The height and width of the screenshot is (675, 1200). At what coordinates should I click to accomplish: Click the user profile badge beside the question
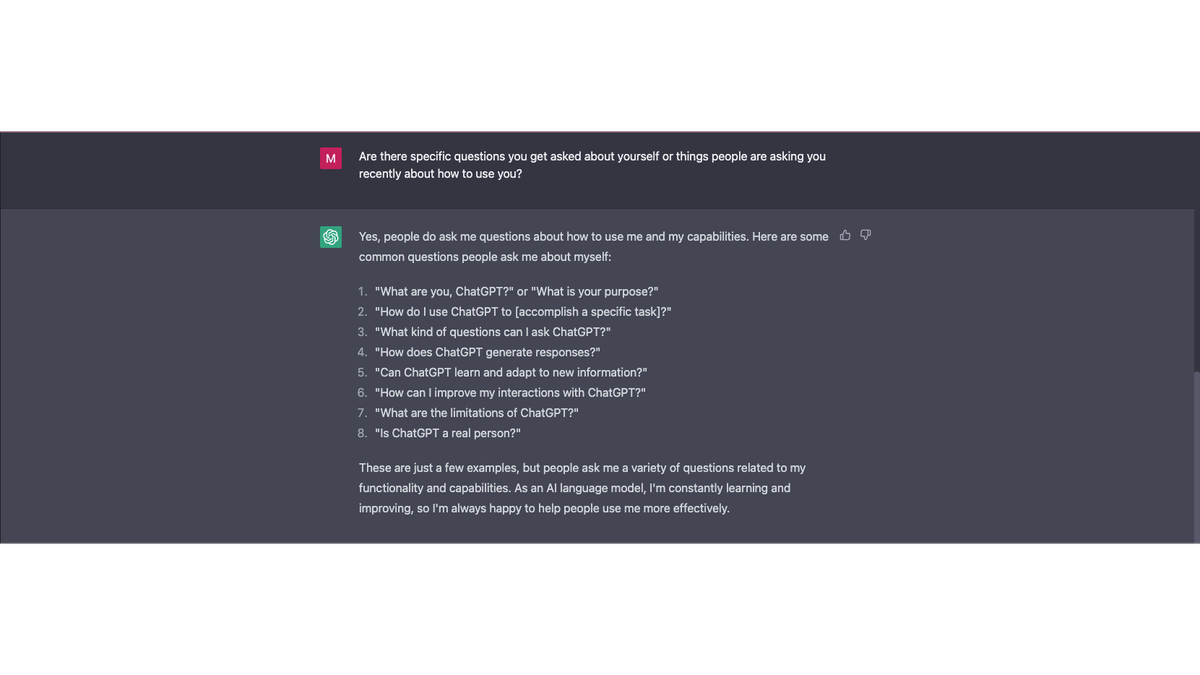click(330, 158)
